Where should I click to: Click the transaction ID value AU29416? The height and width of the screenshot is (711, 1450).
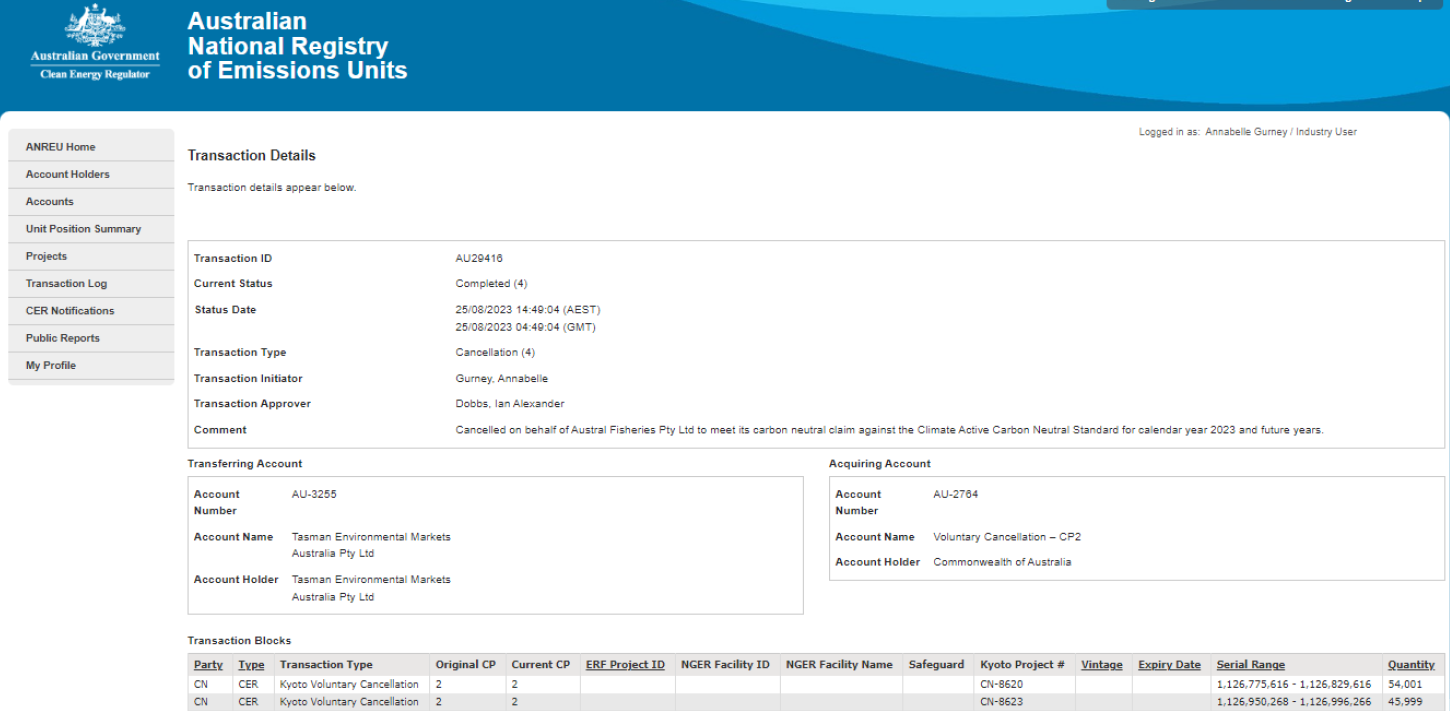pos(479,258)
